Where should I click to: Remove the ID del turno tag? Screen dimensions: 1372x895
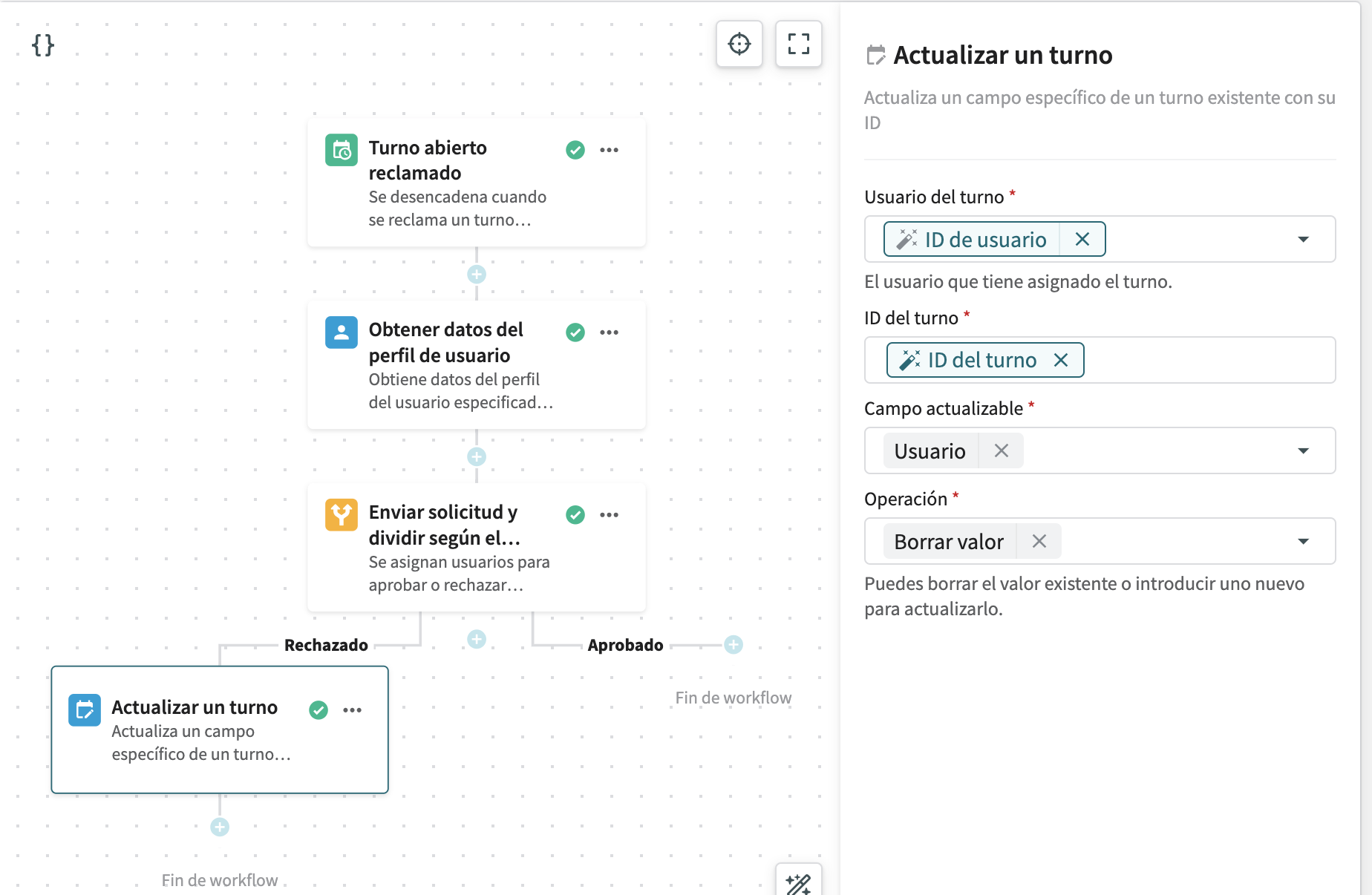click(x=1061, y=361)
